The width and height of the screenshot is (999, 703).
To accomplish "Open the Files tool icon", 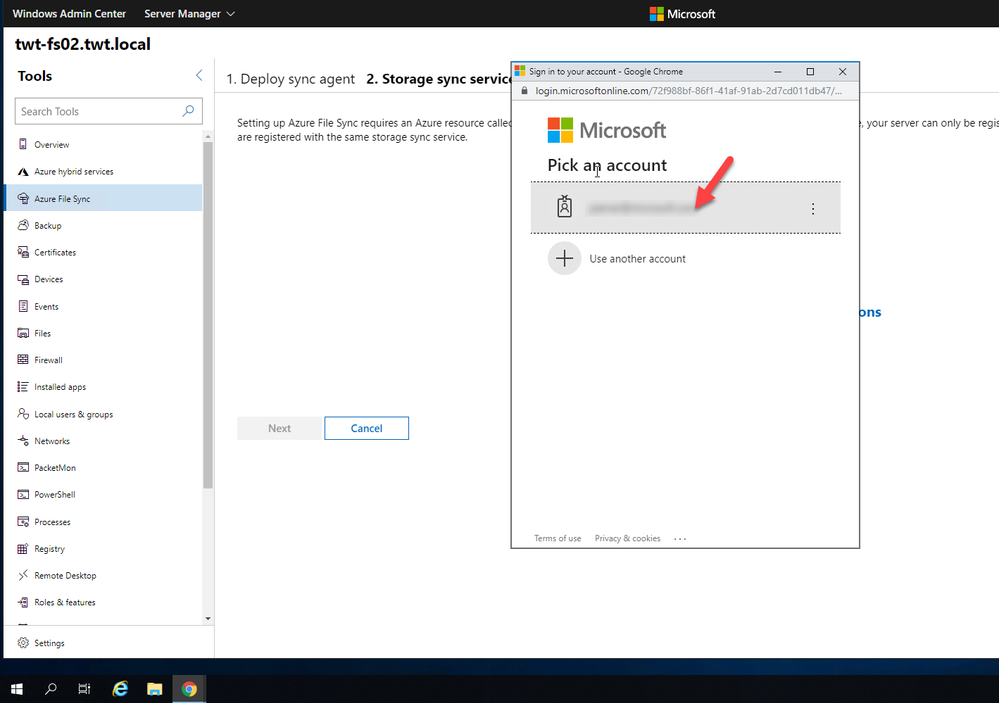I will point(23,333).
